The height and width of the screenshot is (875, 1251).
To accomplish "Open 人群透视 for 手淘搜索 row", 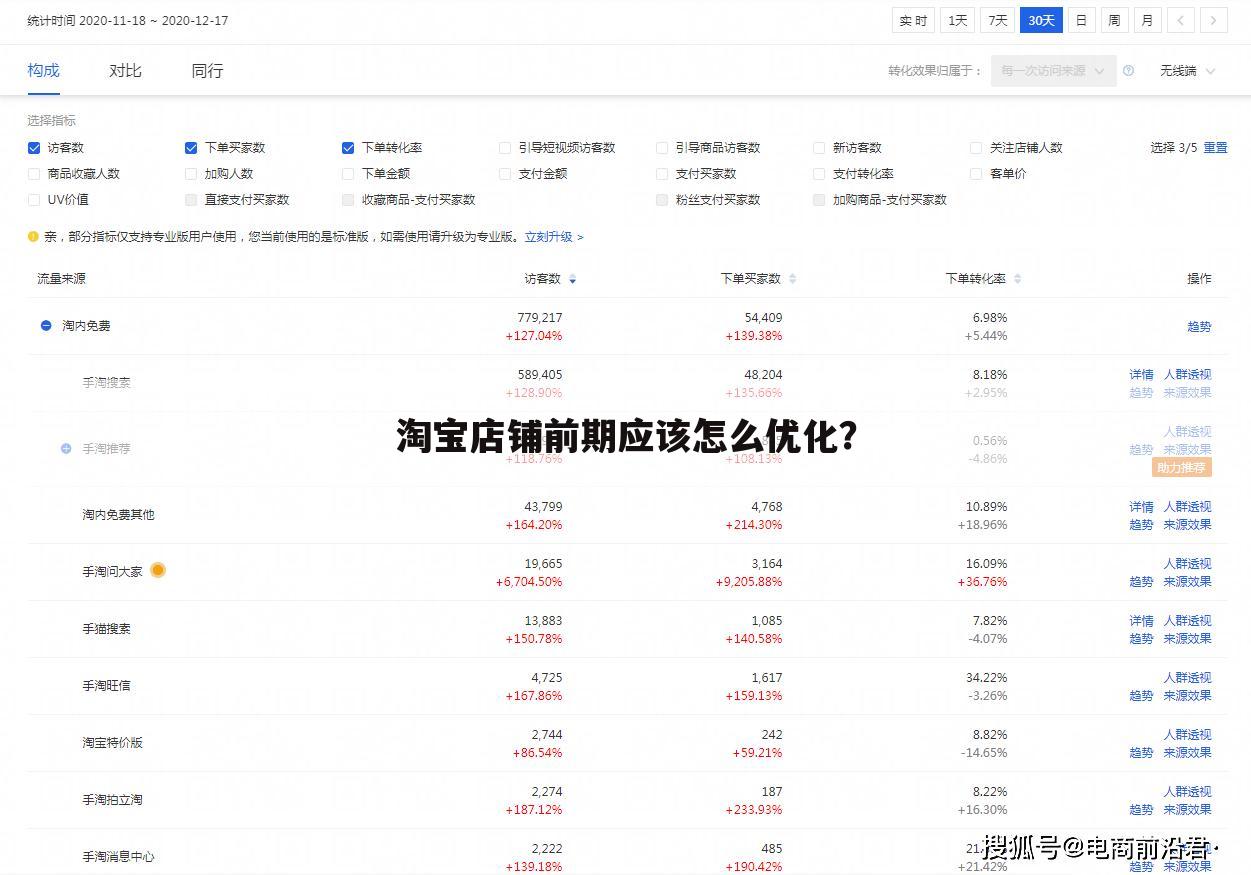I will [1187, 375].
